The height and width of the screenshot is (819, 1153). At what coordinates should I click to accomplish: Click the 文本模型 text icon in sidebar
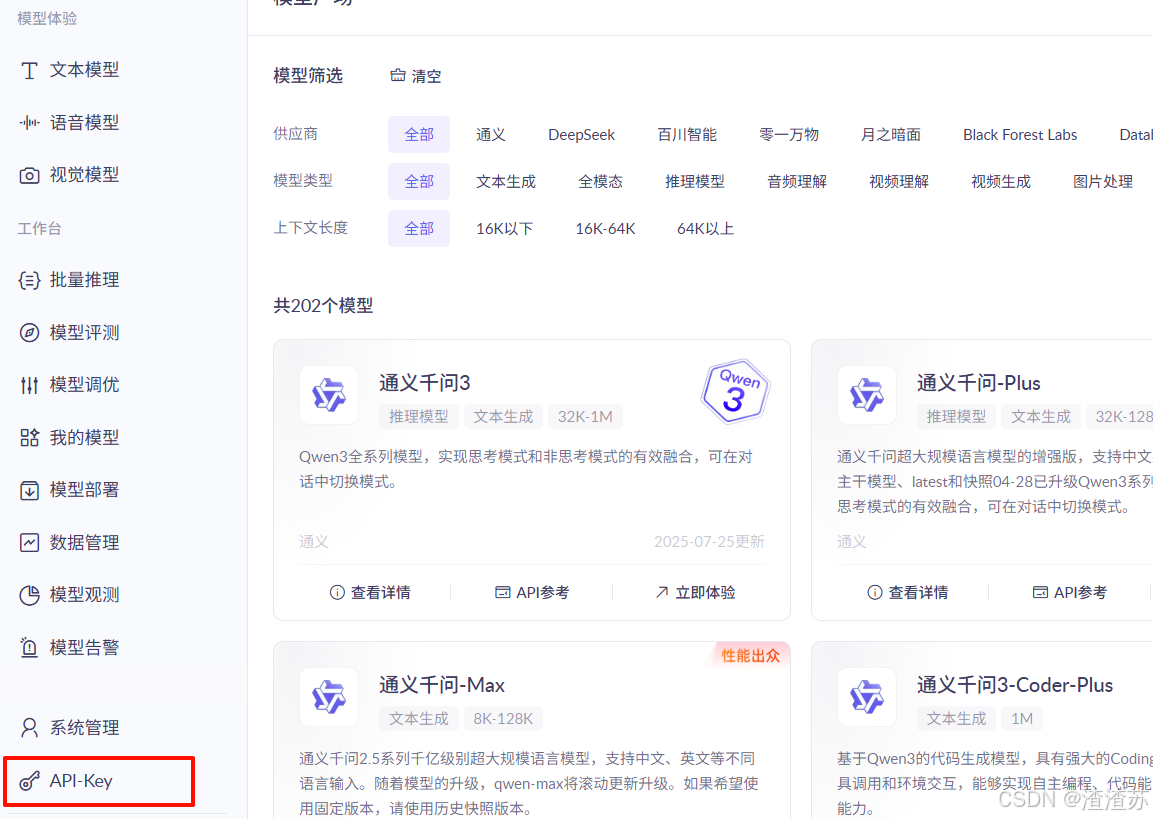pos(29,71)
